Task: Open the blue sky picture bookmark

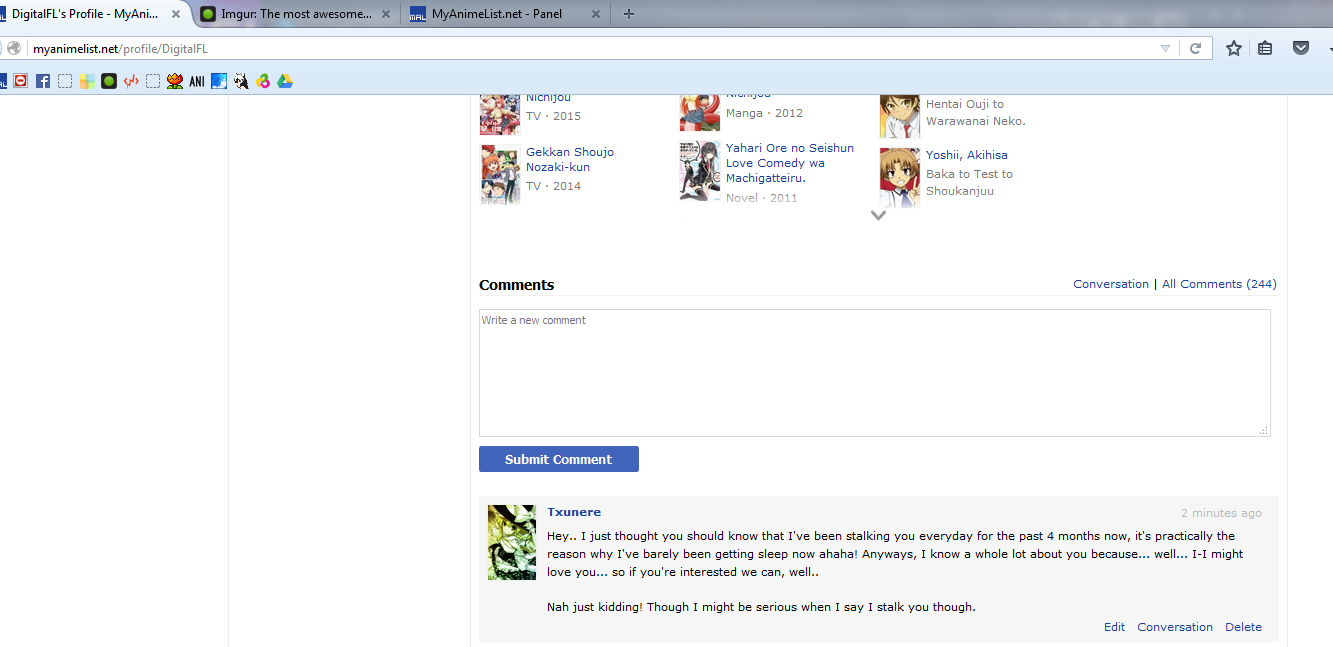Action: click(219, 81)
